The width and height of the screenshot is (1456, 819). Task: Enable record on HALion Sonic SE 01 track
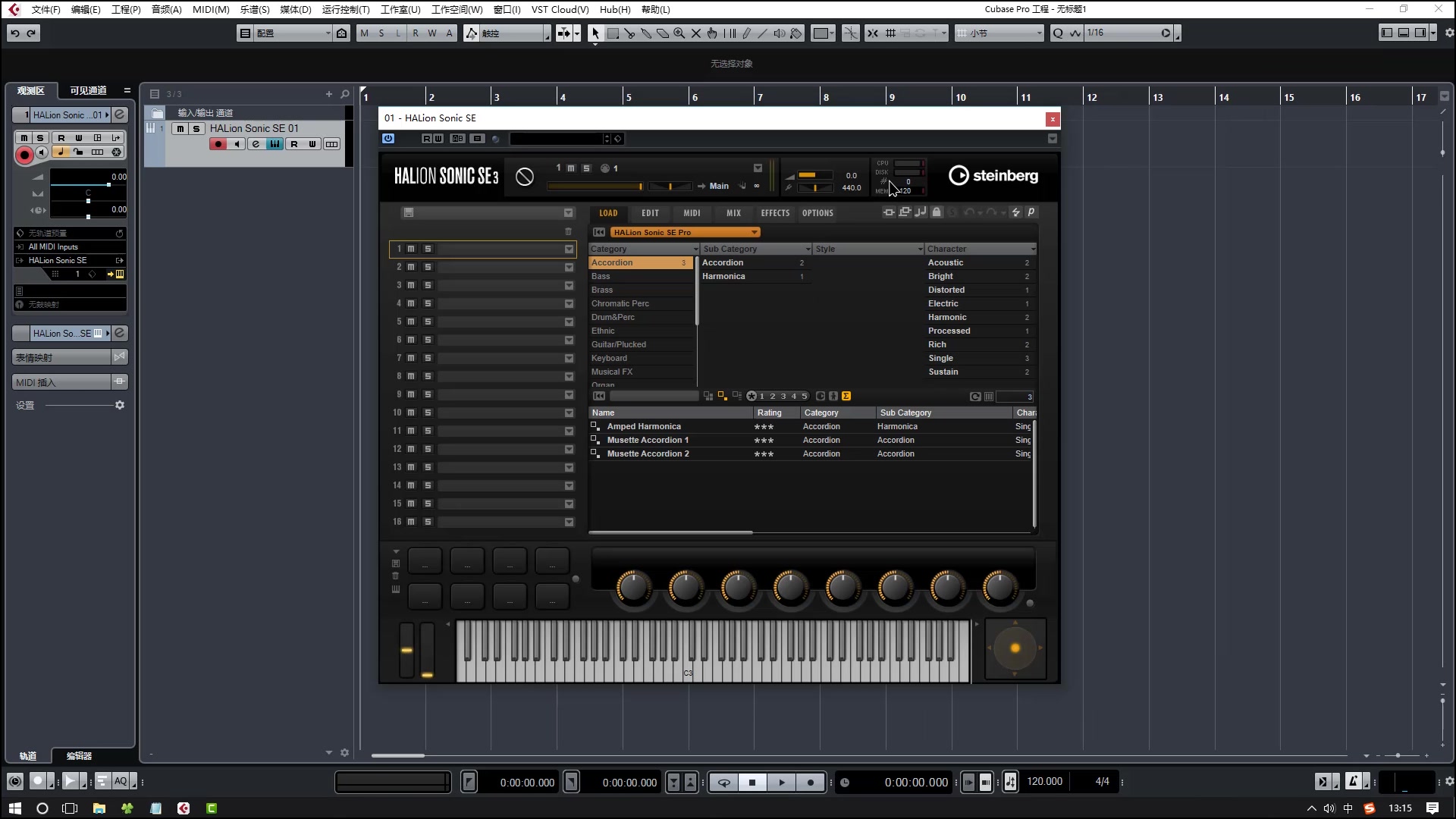pos(218,144)
